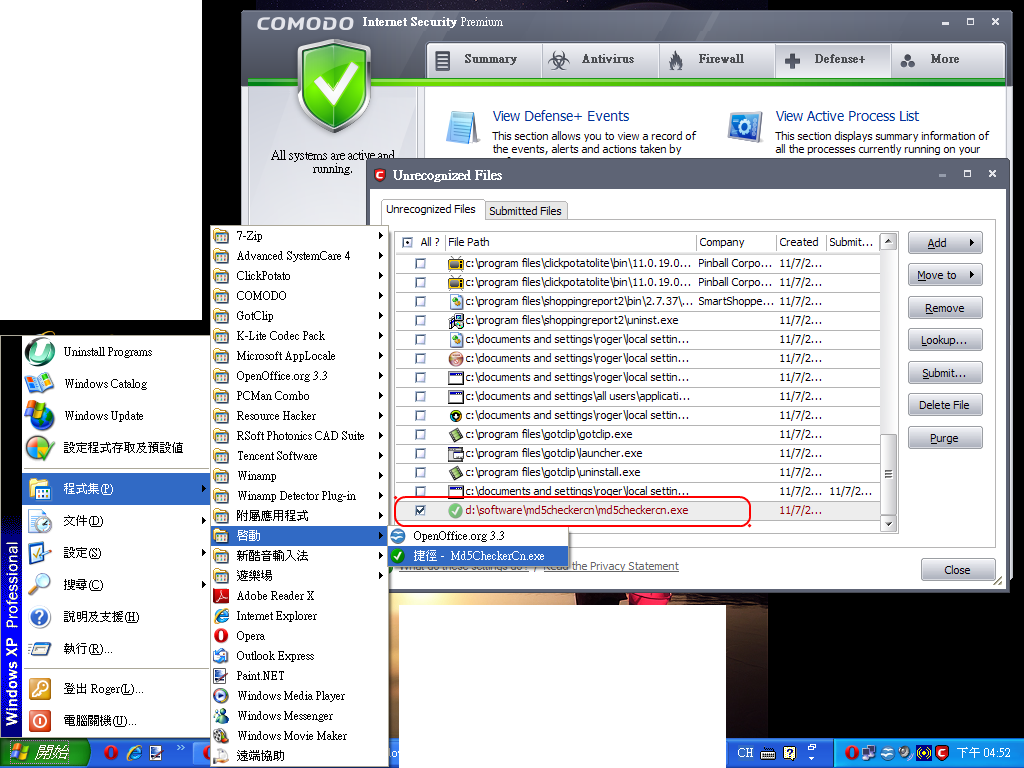1024x768 pixels.
Task: Click the Delete File button
Action: pos(945,405)
